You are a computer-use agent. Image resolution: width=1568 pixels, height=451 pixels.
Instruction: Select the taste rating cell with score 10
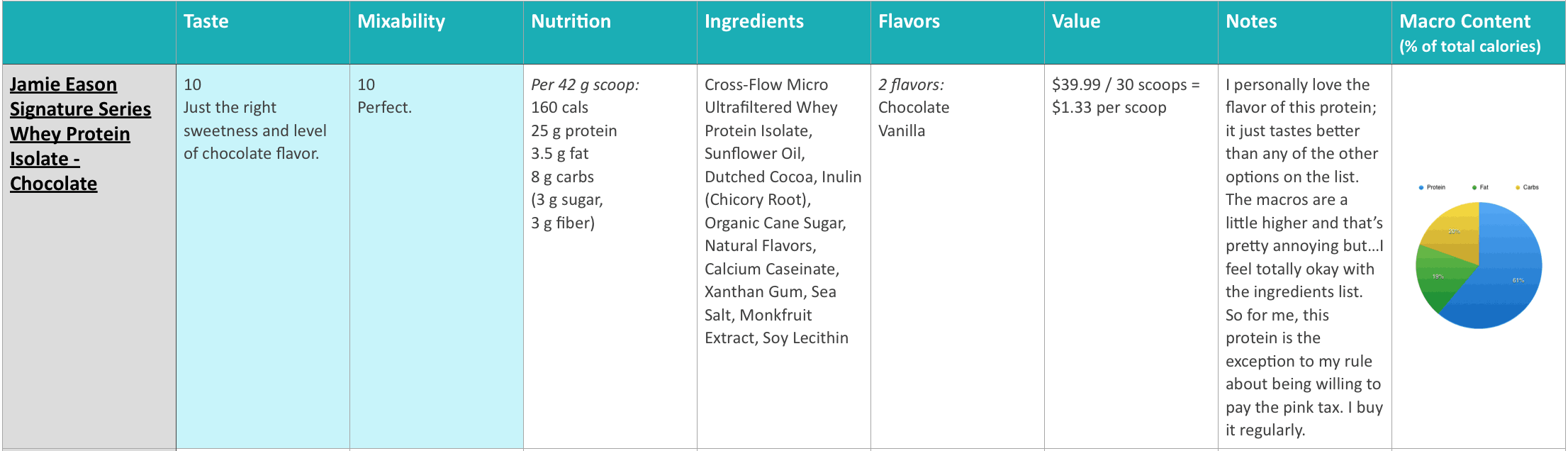(x=263, y=257)
